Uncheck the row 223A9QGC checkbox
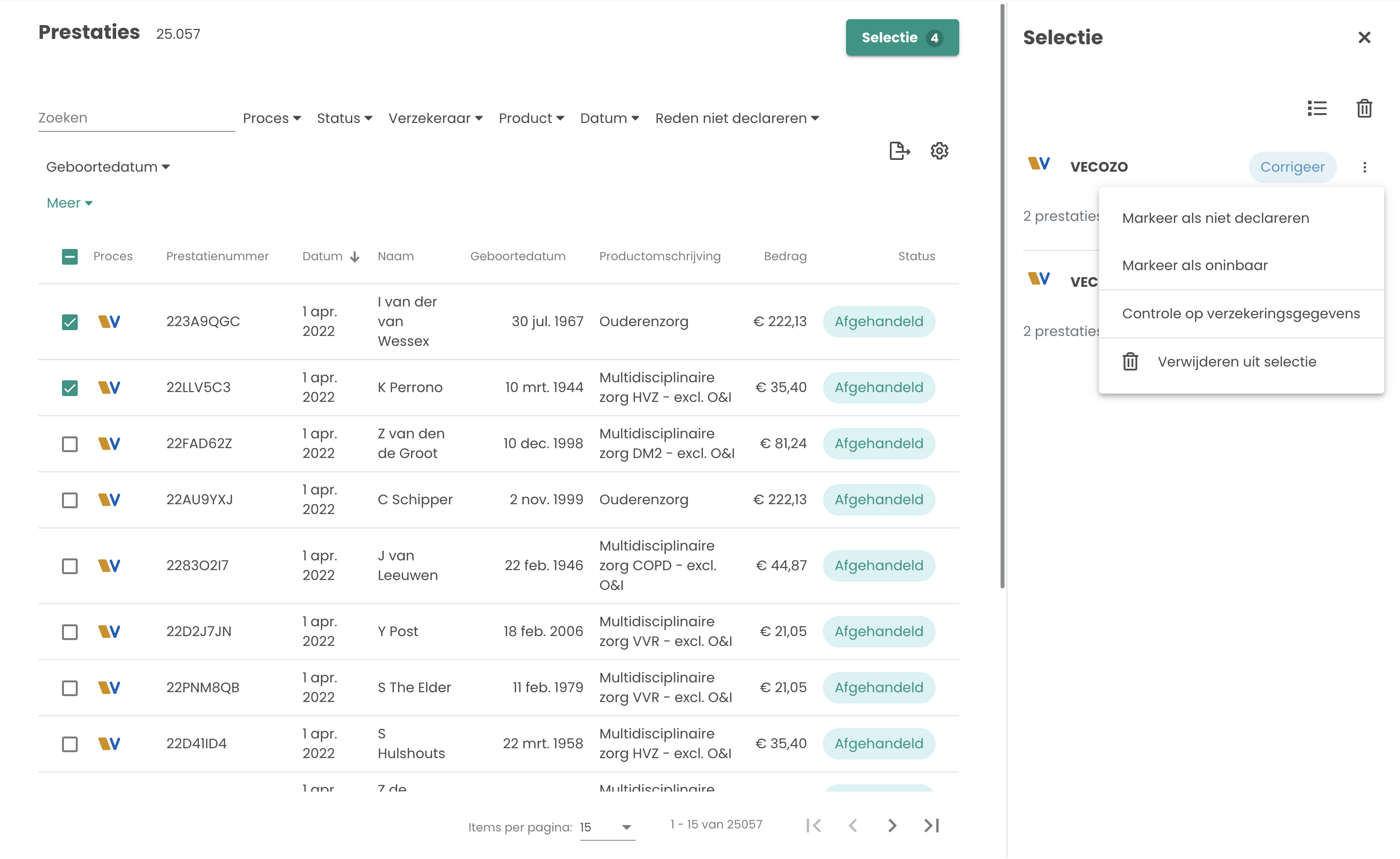1400x859 pixels. pyautogui.click(x=70, y=322)
